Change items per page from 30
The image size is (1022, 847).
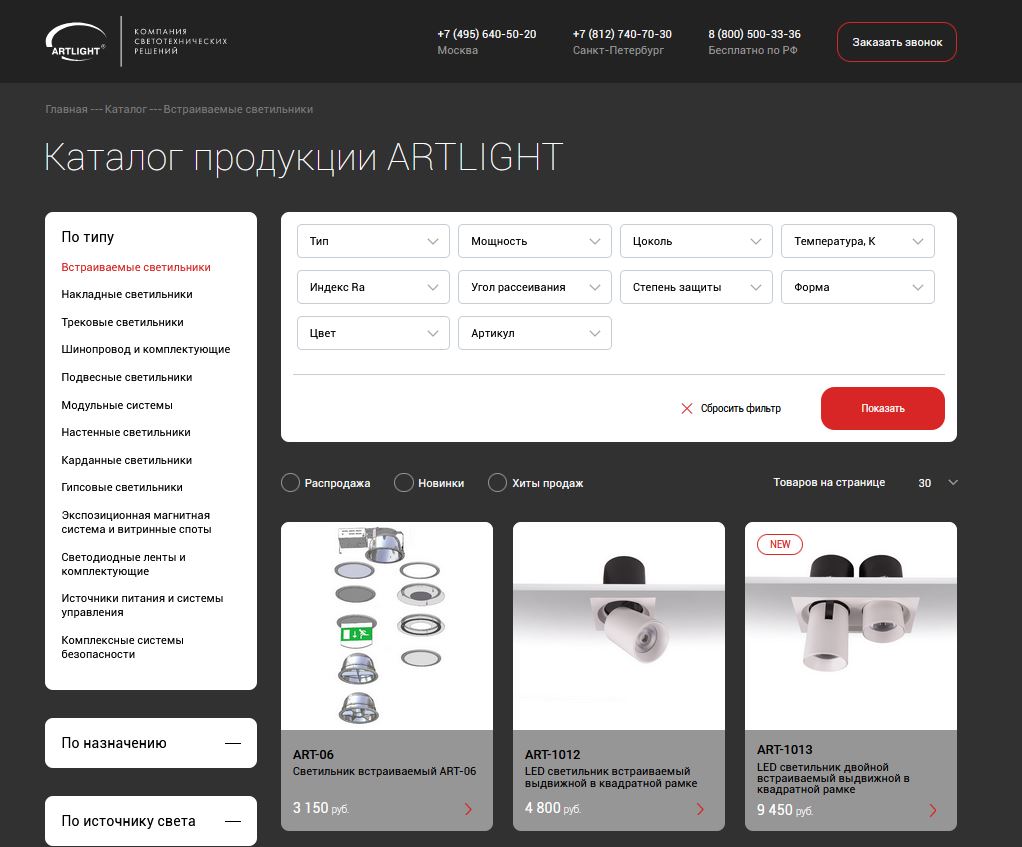(x=937, y=483)
